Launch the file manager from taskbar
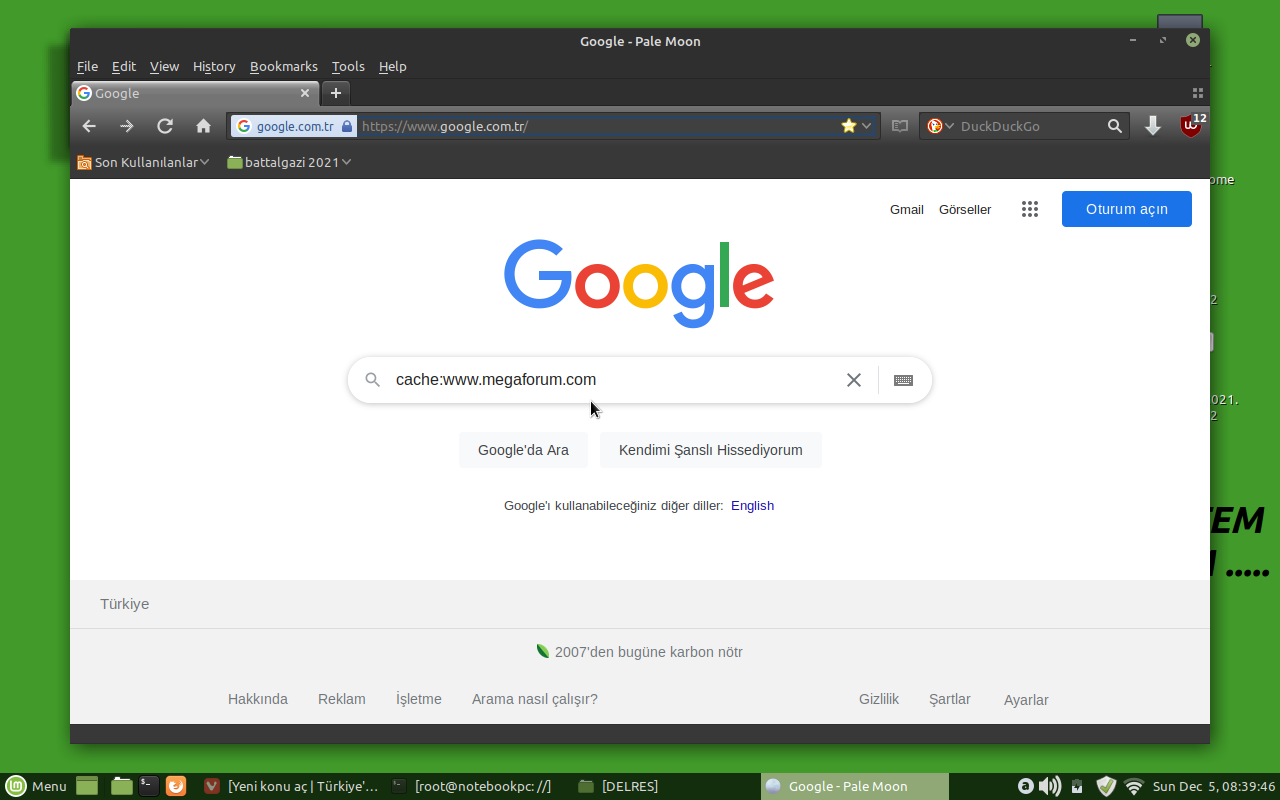 point(122,786)
